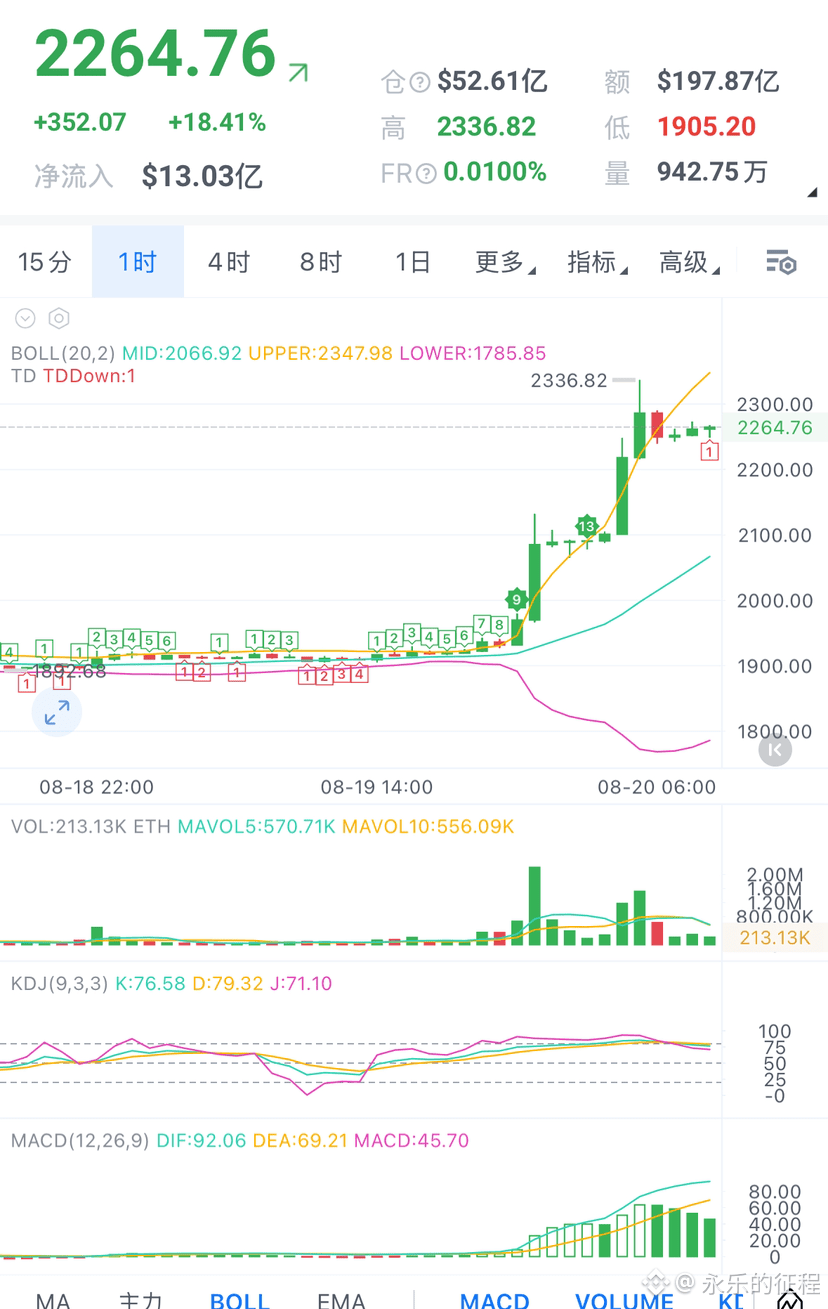Tap the 量 942.75万 value

[x=712, y=173]
